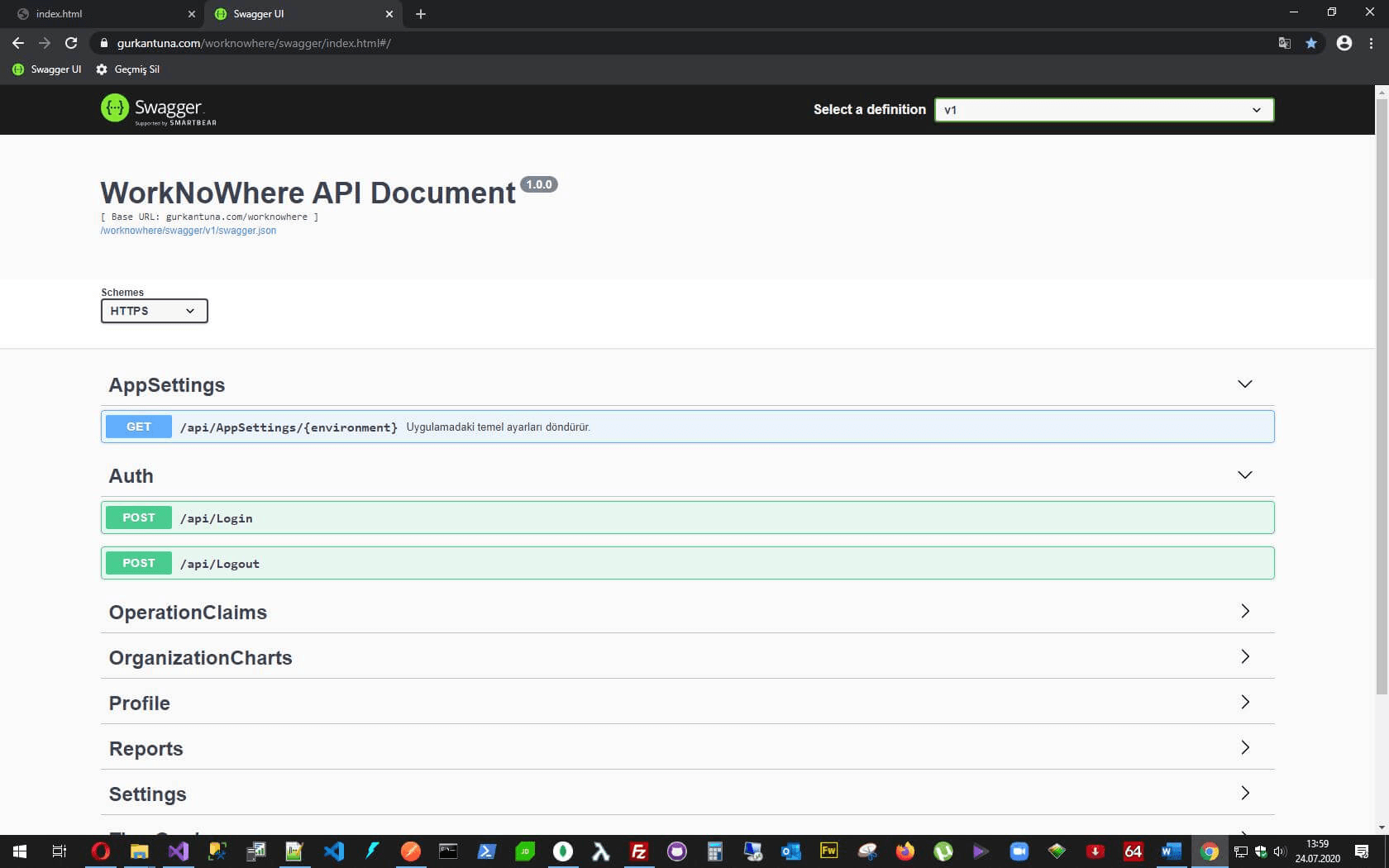Collapse the AppSettings section
The width and height of the screenshot is (1389, 868).
point(1244,384)
